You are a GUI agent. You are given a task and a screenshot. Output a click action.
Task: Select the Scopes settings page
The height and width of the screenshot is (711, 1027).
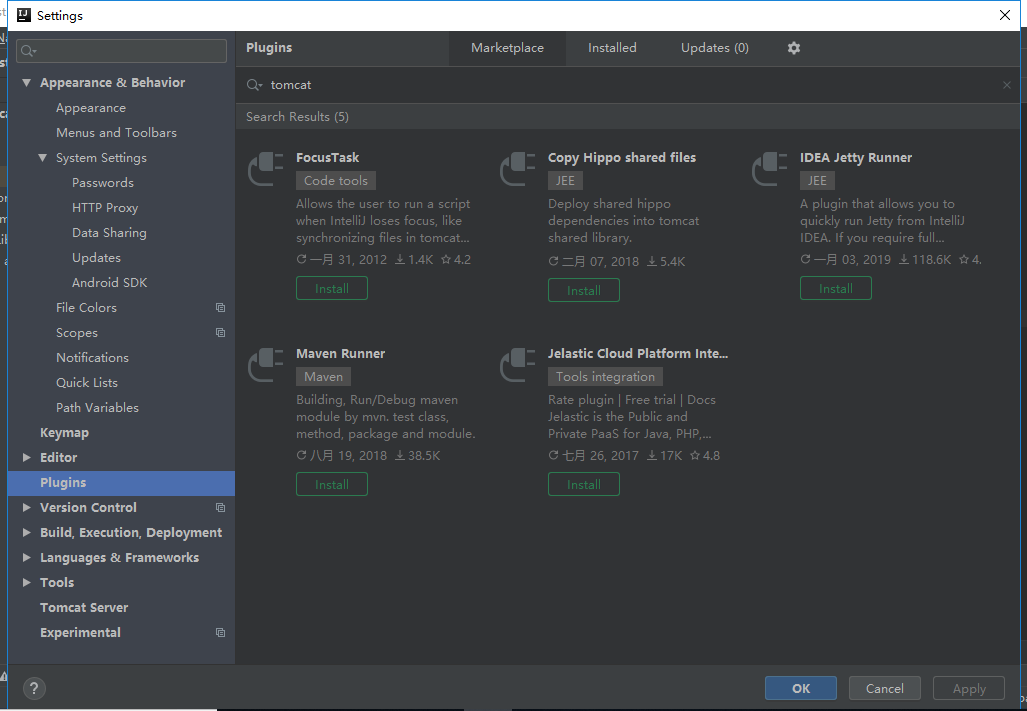[77, 333]
